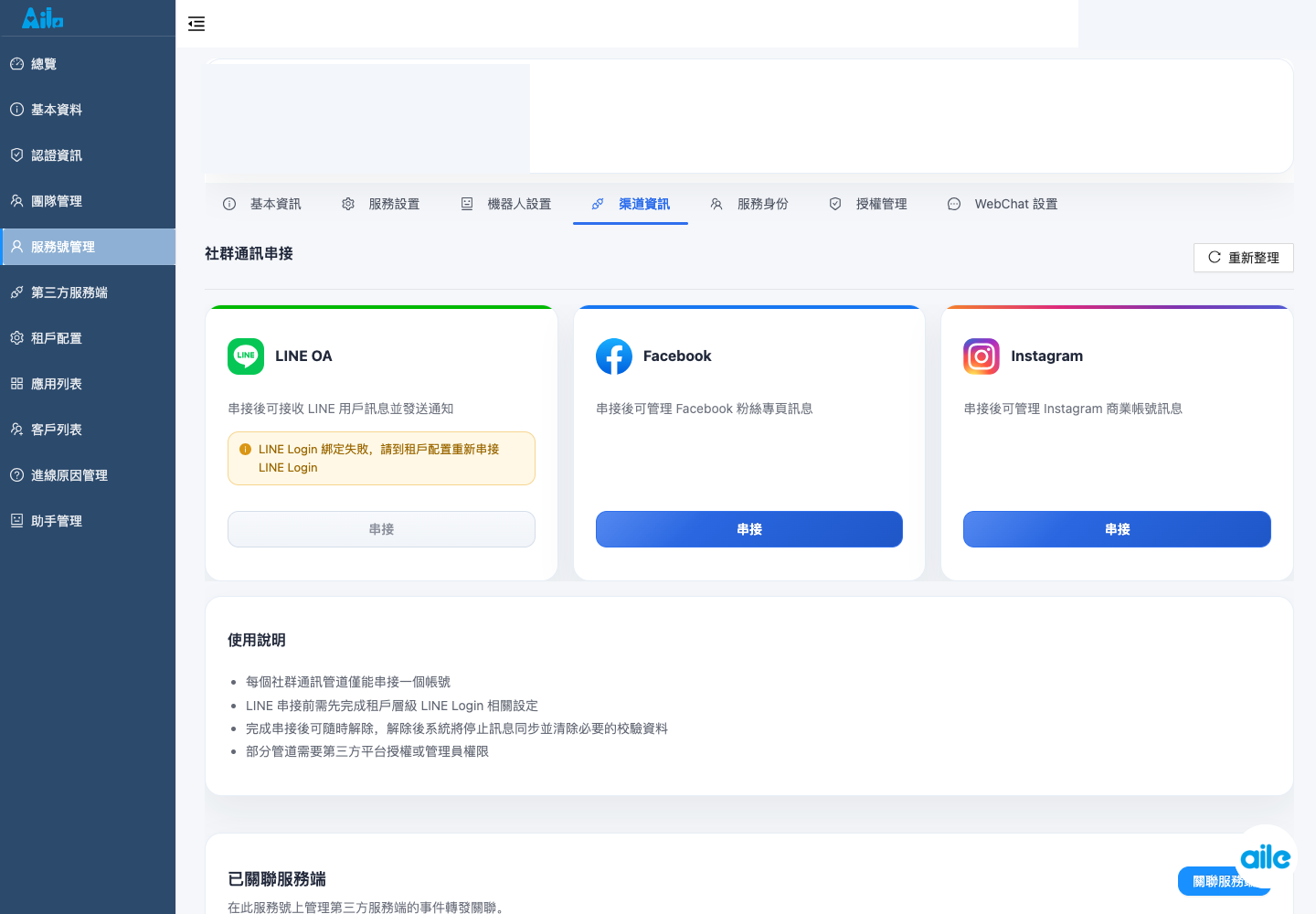The width and height of the screenshot is (1316, 914).
Task: Click the 進線原因管理 question icon
Action: pos(16,475)
